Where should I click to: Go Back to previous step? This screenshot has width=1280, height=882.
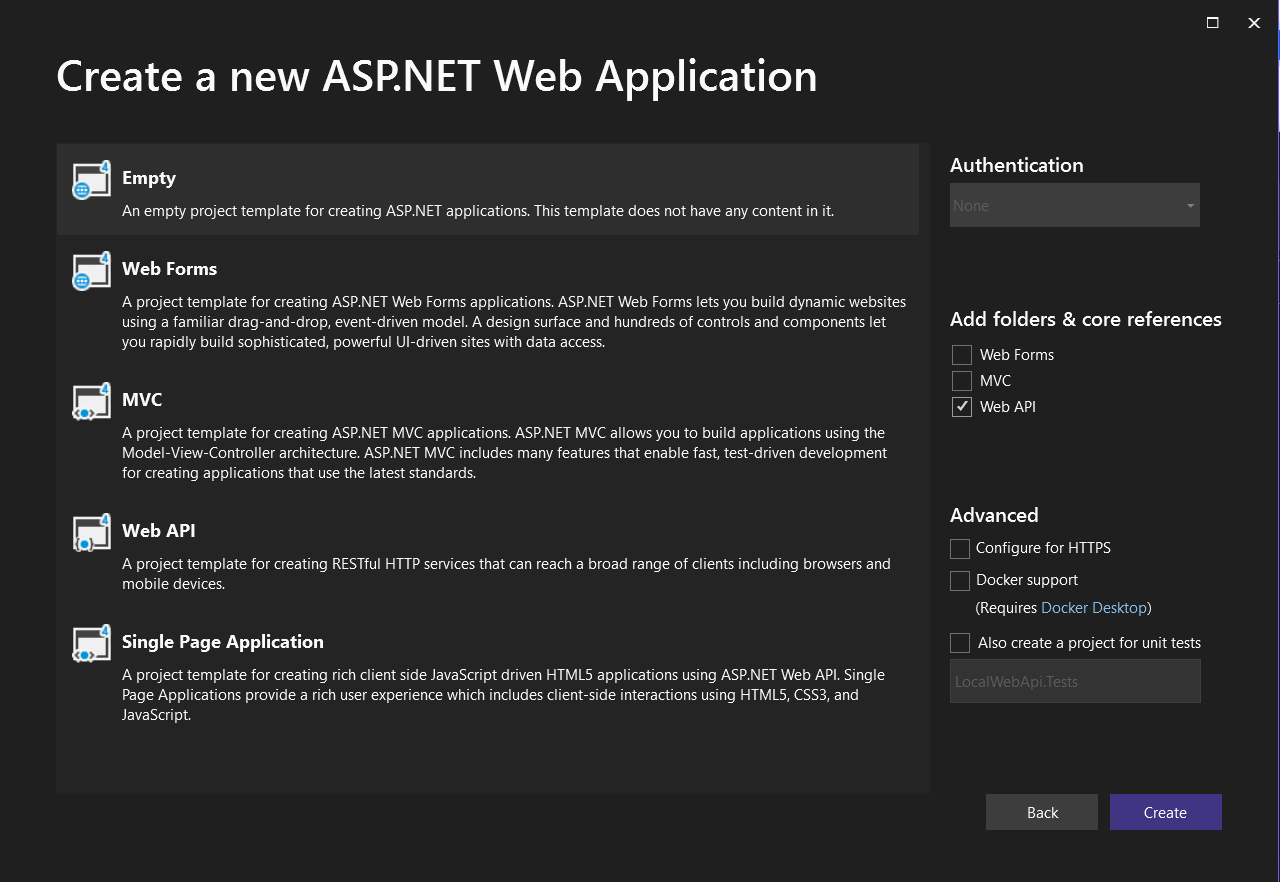click(1042, 812)
